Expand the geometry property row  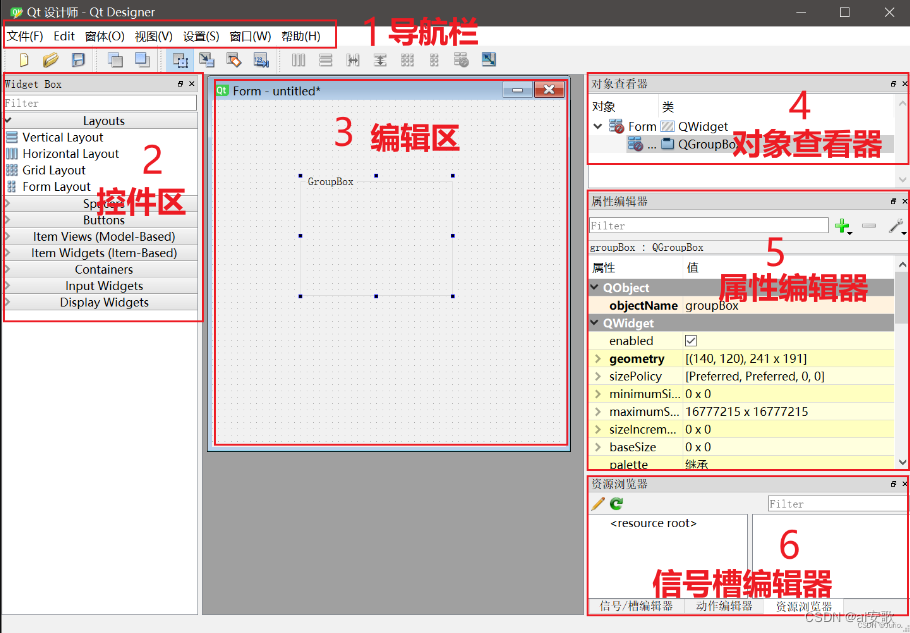click(598, 359)
